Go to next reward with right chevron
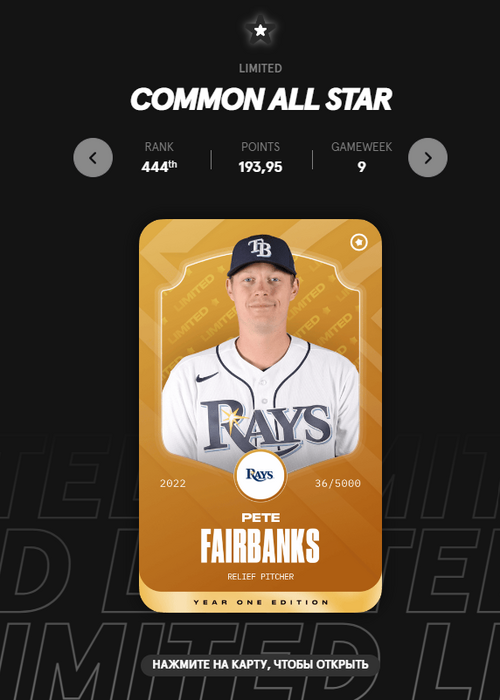 pyautogui.click(x=428, y=158)
